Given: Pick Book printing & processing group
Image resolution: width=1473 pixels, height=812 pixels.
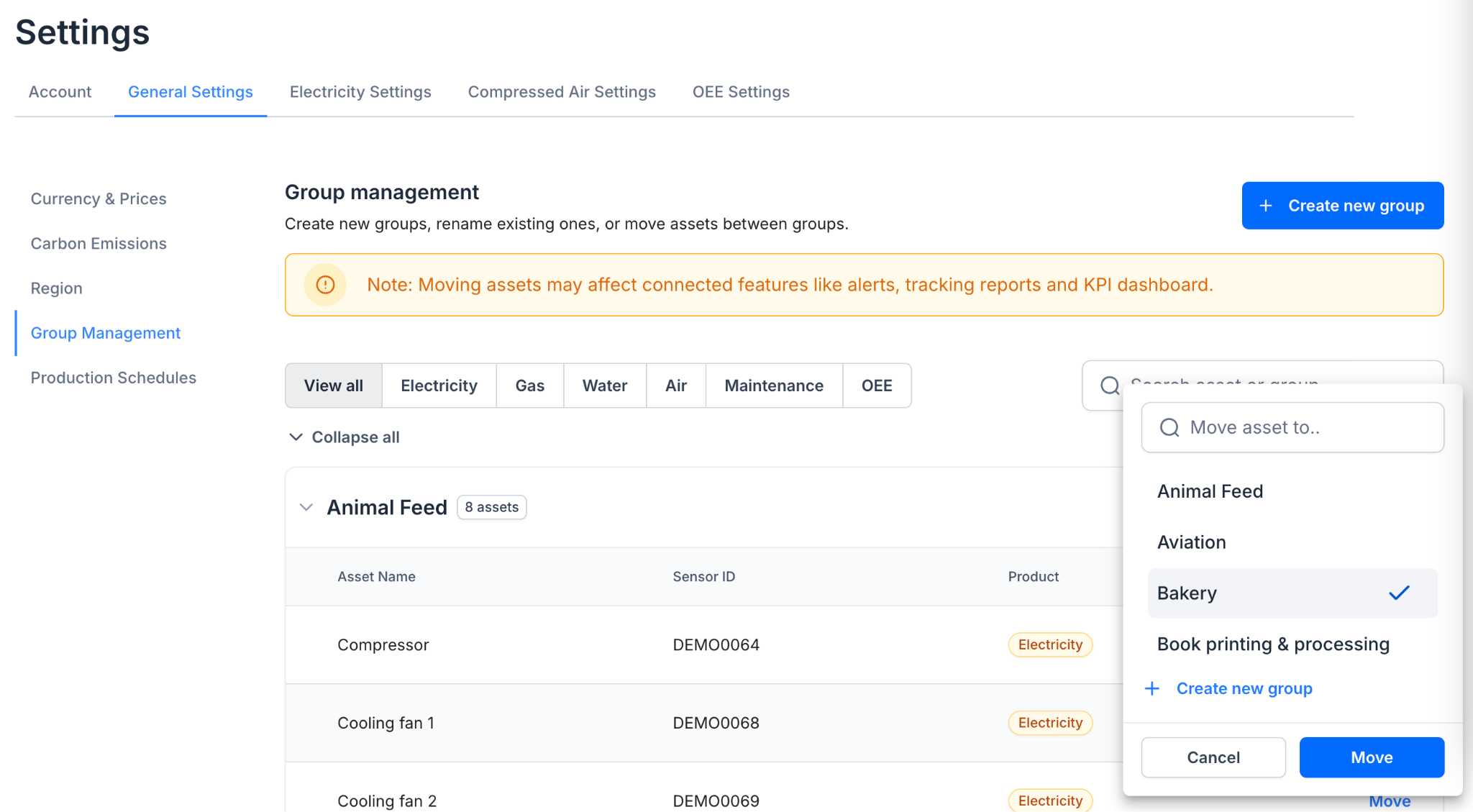Looking at the screenshot, I should (x=1273, y=644).
